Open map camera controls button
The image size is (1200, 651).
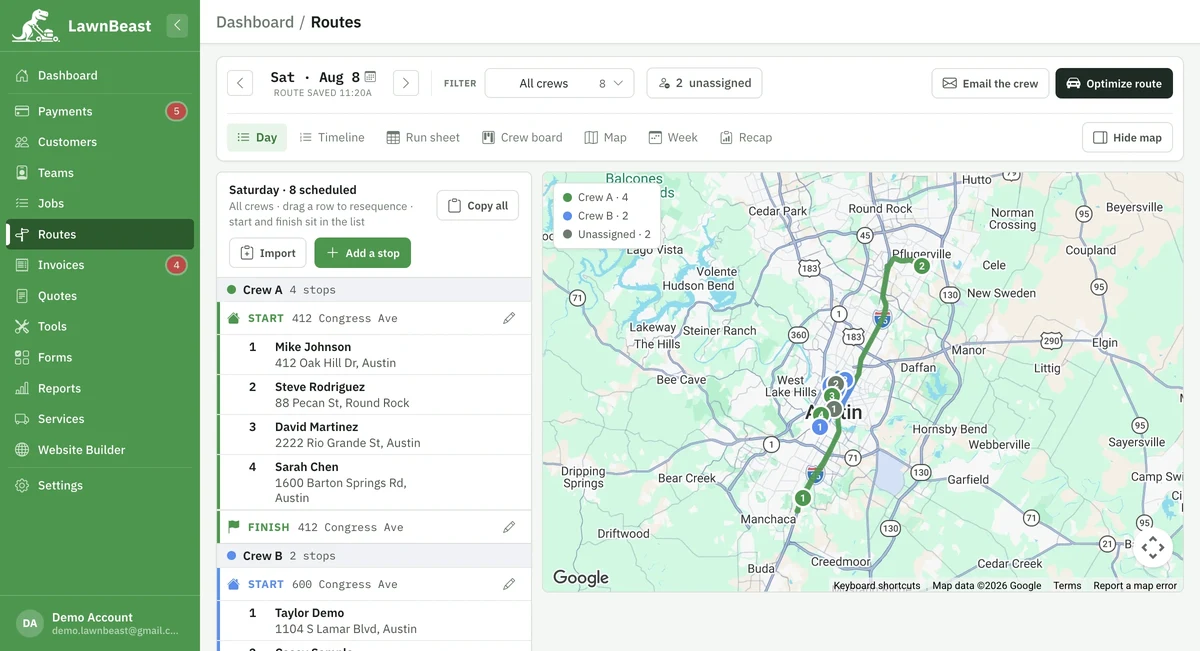1153,547
